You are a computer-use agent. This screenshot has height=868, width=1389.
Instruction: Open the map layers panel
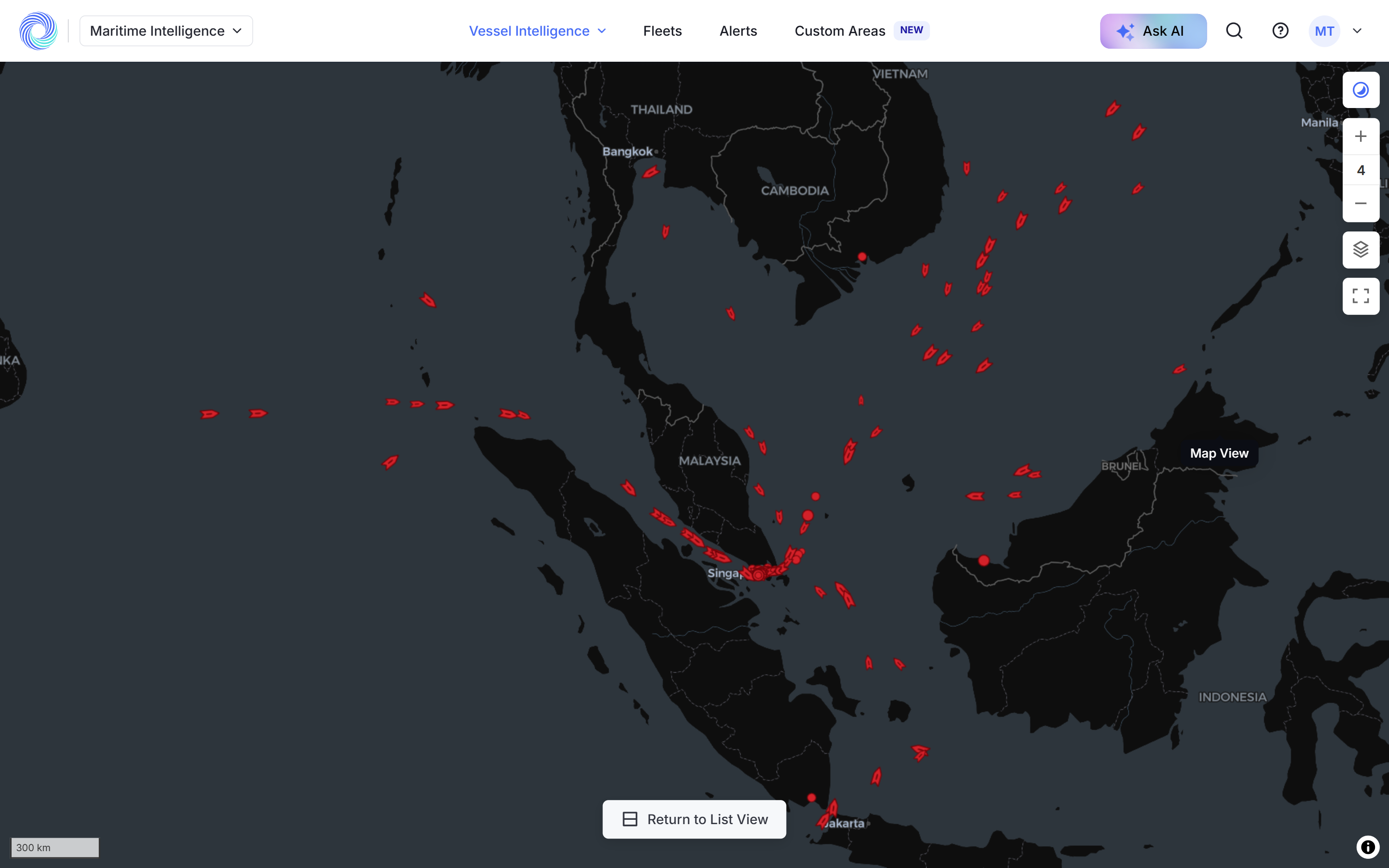coord(1360,250)
